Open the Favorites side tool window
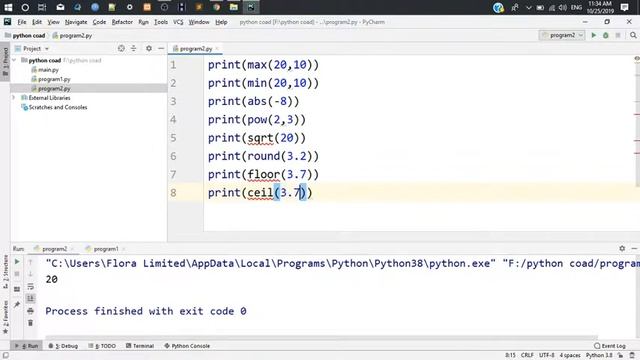This screenshot has height=360, width=640. (x=5, y=317)
